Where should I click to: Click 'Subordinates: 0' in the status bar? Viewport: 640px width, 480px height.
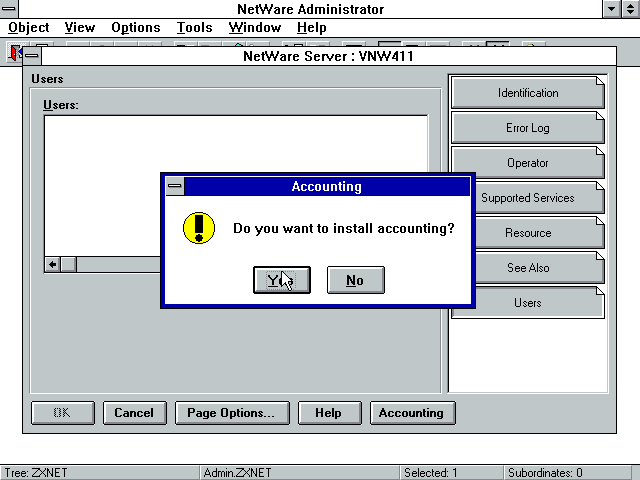click(545, 473)
